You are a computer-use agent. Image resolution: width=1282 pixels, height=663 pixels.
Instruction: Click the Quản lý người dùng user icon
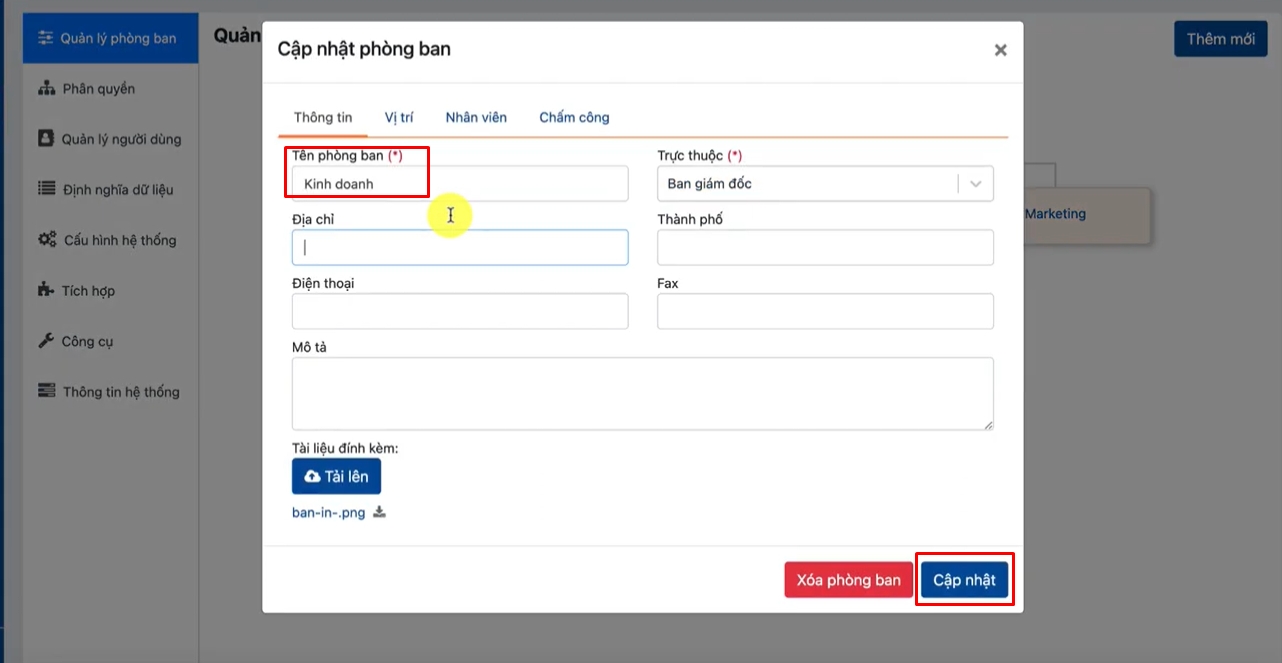point(45,139)
